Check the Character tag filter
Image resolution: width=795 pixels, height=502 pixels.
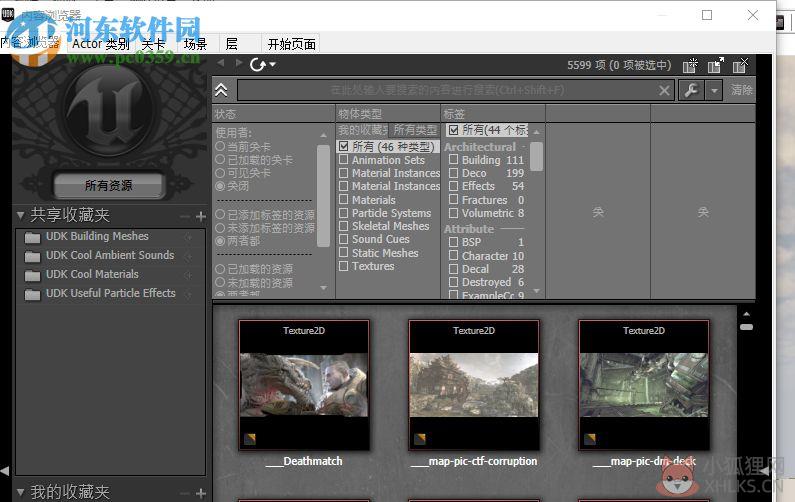tap(454, 256)
